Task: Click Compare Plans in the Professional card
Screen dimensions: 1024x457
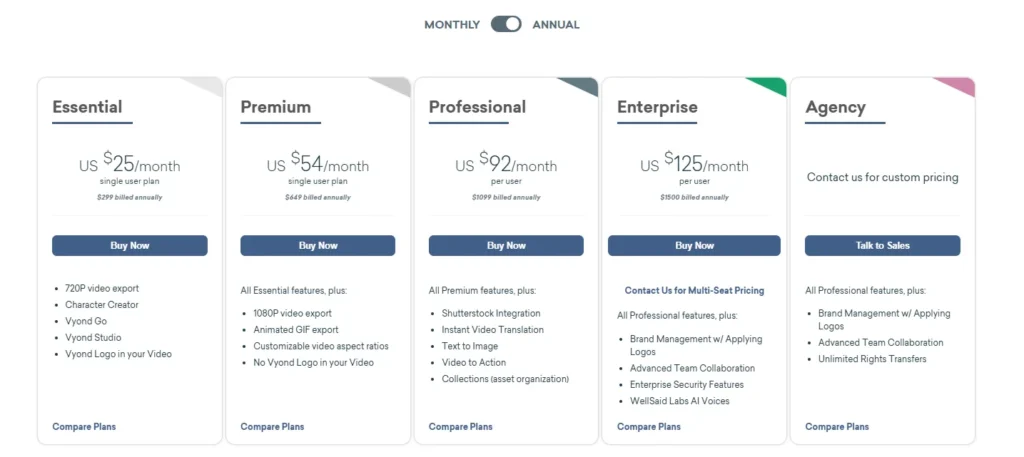Action: [460, 427]
